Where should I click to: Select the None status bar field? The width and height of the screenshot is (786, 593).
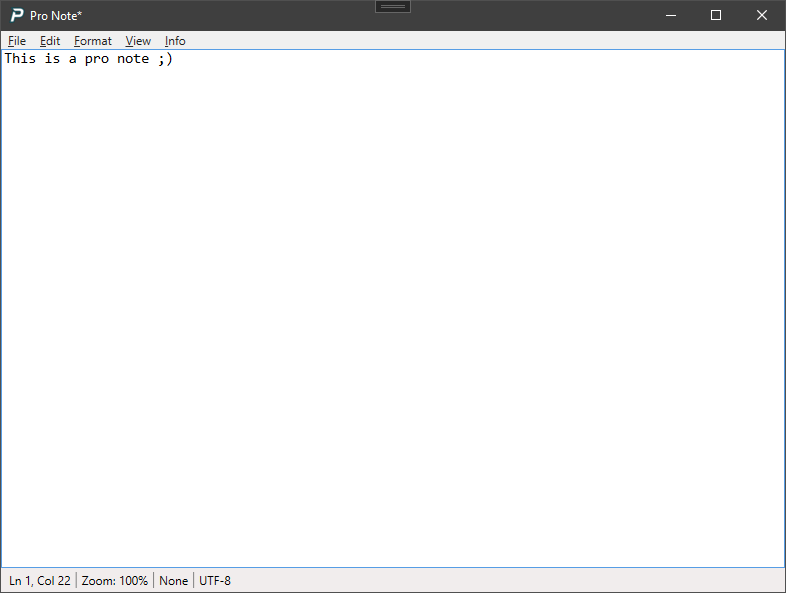(174, 581)
